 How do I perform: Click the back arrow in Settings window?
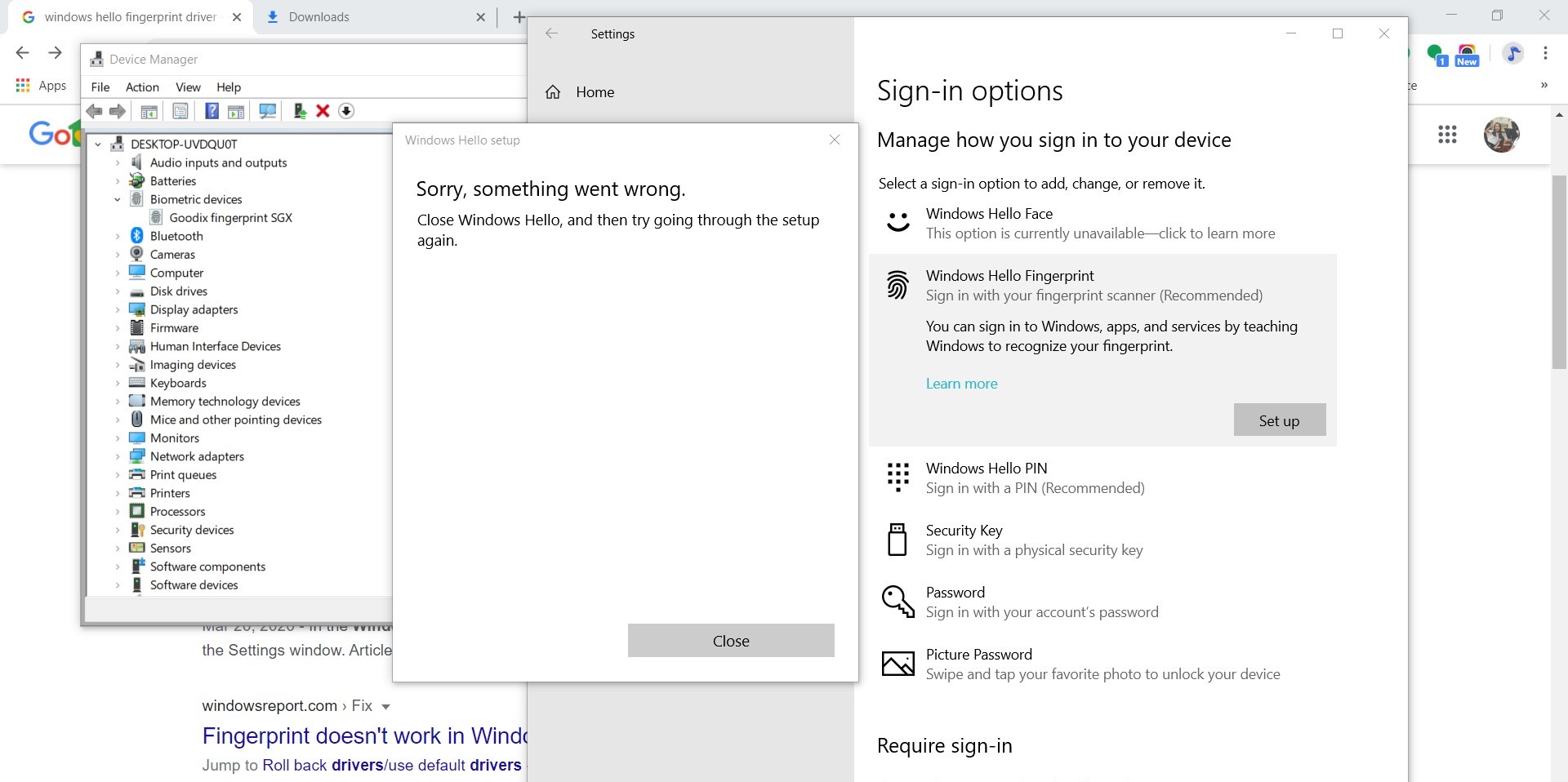[551, 33]
